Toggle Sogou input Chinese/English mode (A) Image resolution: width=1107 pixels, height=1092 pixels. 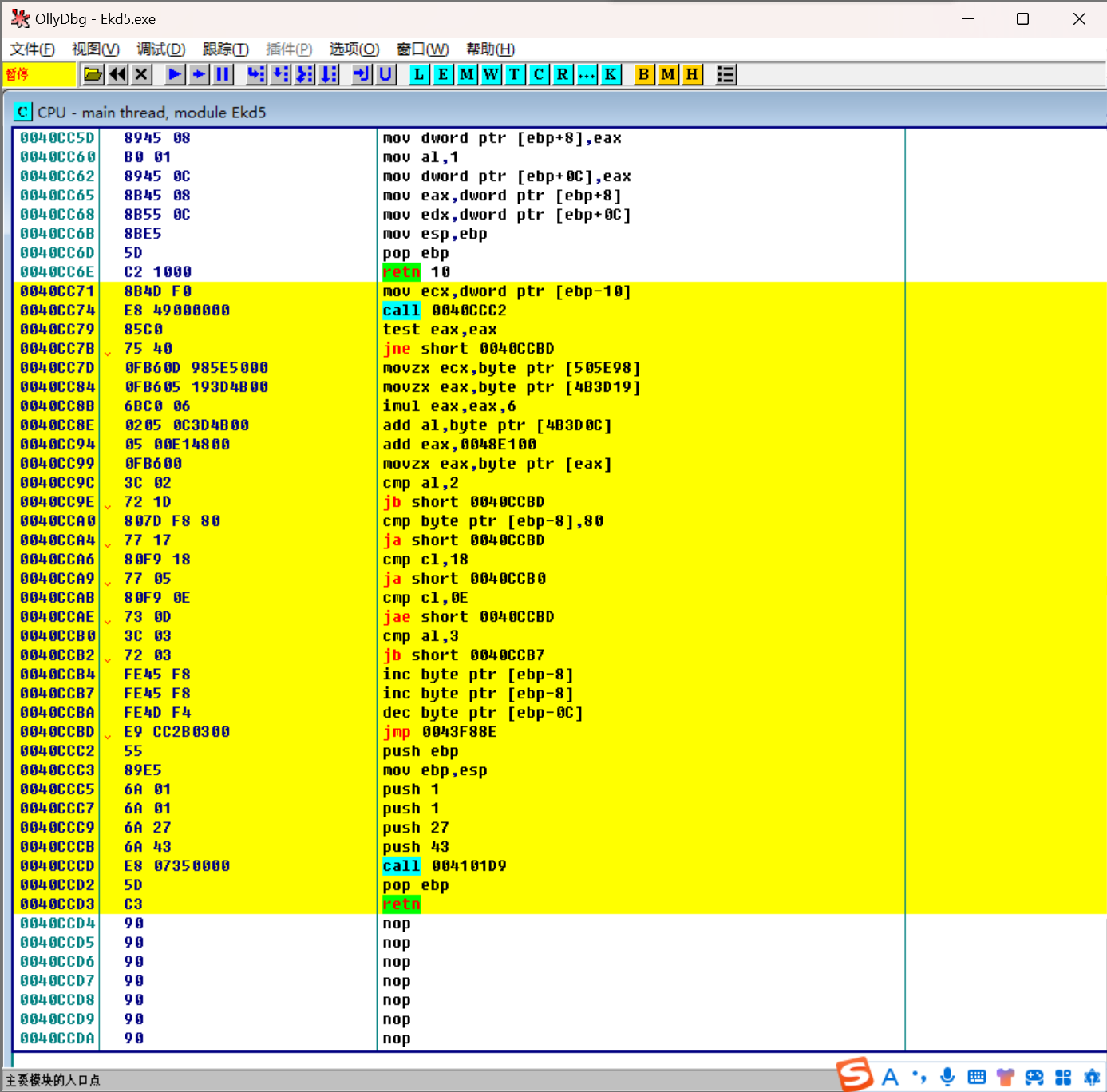click(891, 1077)
